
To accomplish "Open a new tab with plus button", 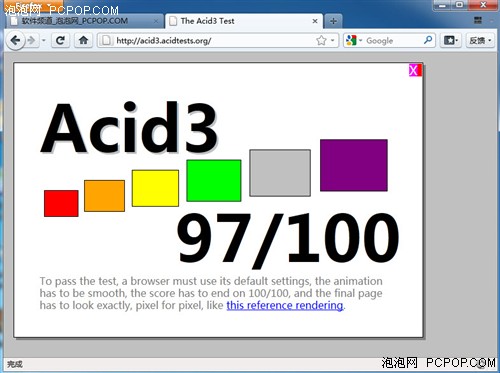I will pos(333,21).
